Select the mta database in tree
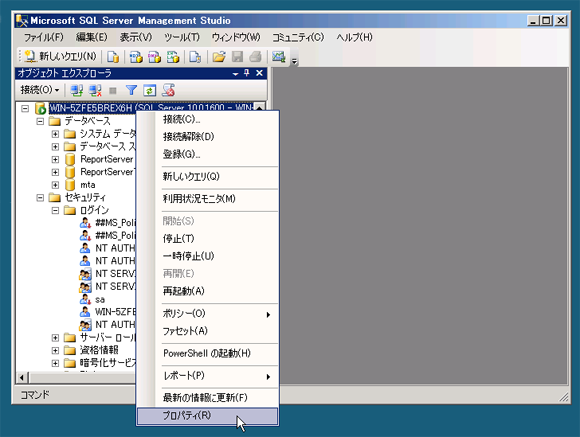 click(88, 185)
